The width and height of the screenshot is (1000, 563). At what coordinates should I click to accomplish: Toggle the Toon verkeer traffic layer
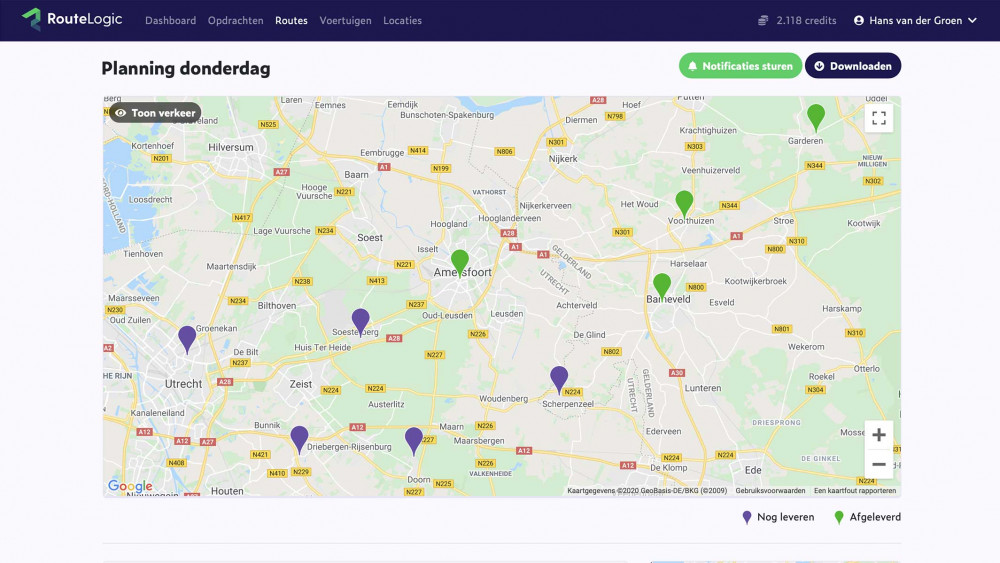(155, 113)
